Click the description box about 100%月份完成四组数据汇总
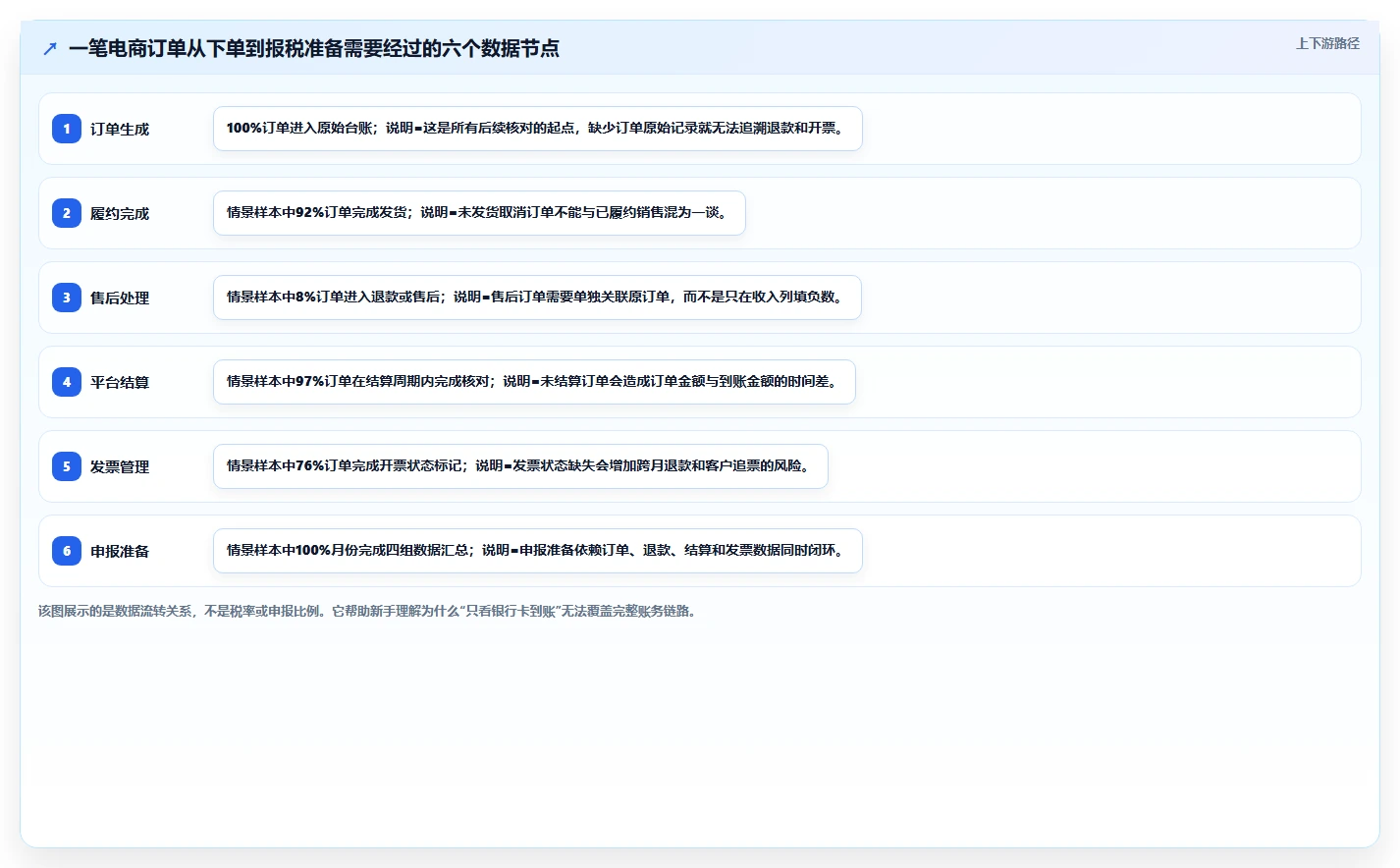Viewport: 1400px width, 868px height. 538,551
